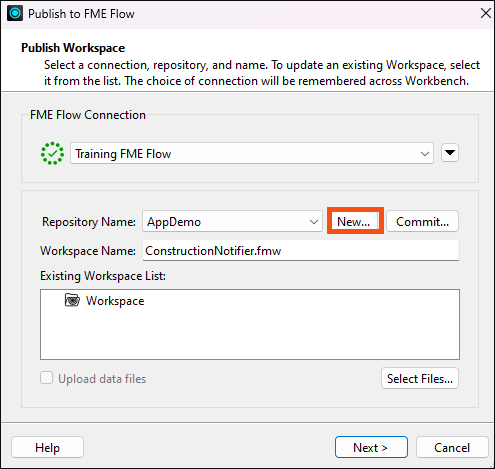Create a repository with the New... button
Viewport: 495px width, 469px height.
[355, 221]
